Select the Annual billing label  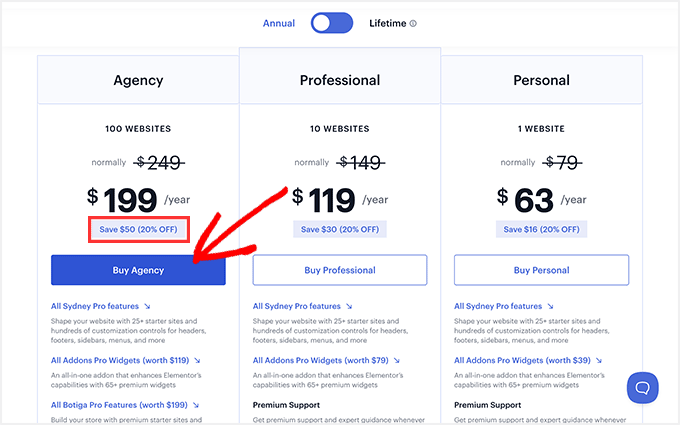tap(279, 23)
